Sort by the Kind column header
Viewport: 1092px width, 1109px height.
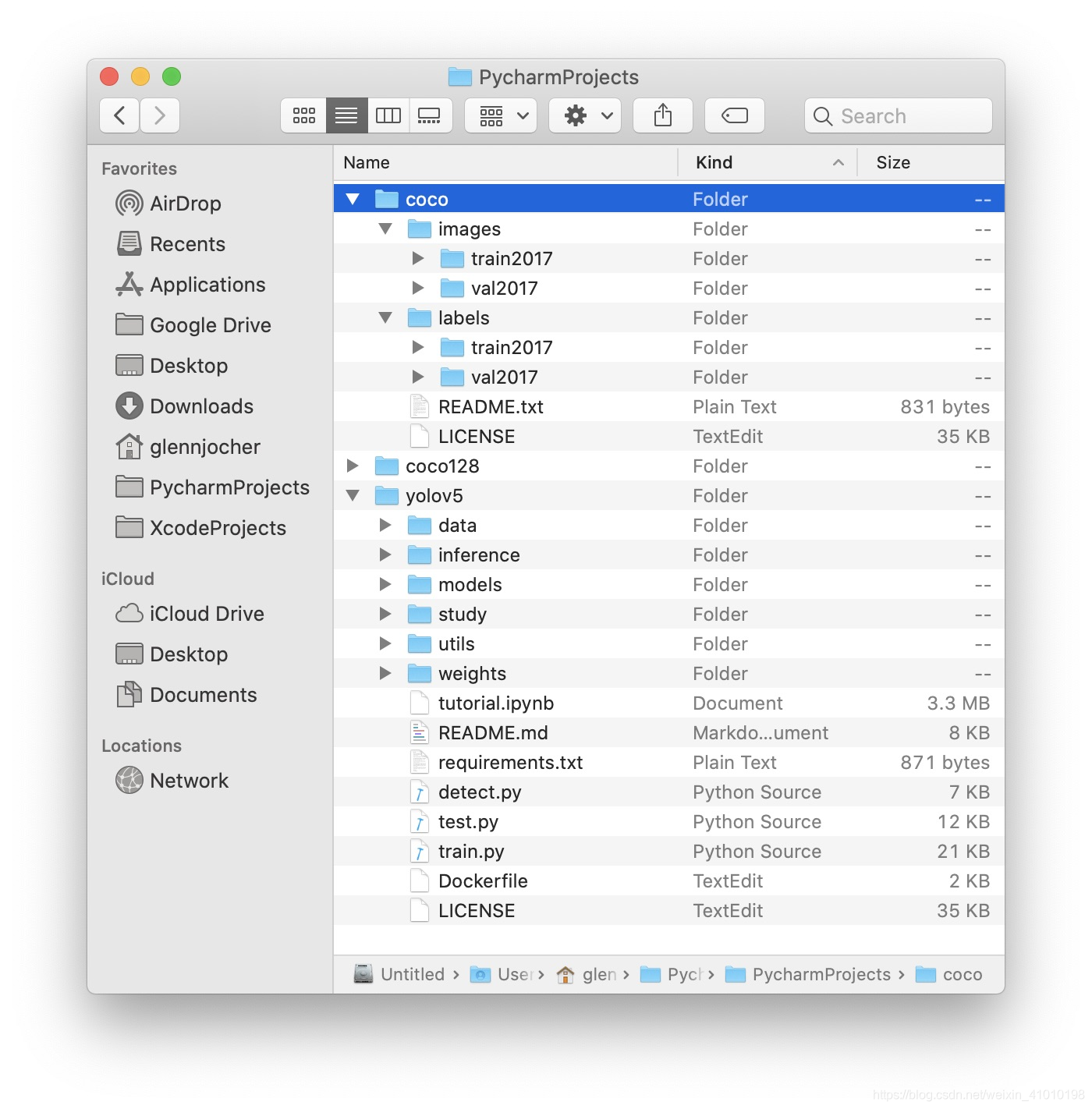coord(768,162)
